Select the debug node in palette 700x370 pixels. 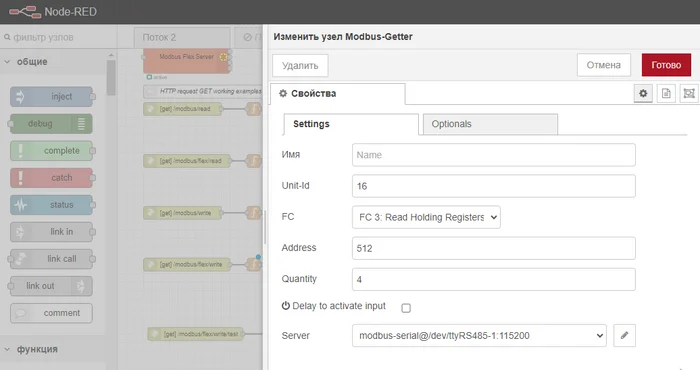(51, 124)
